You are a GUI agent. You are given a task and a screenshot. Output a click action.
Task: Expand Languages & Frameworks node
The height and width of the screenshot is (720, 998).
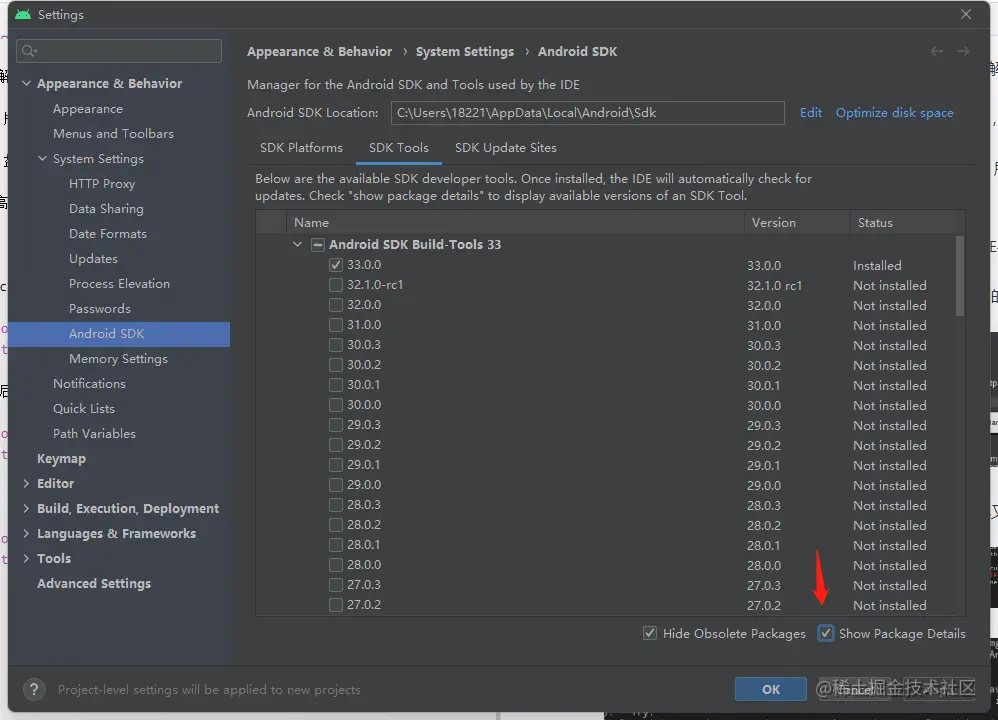[26, 533]
